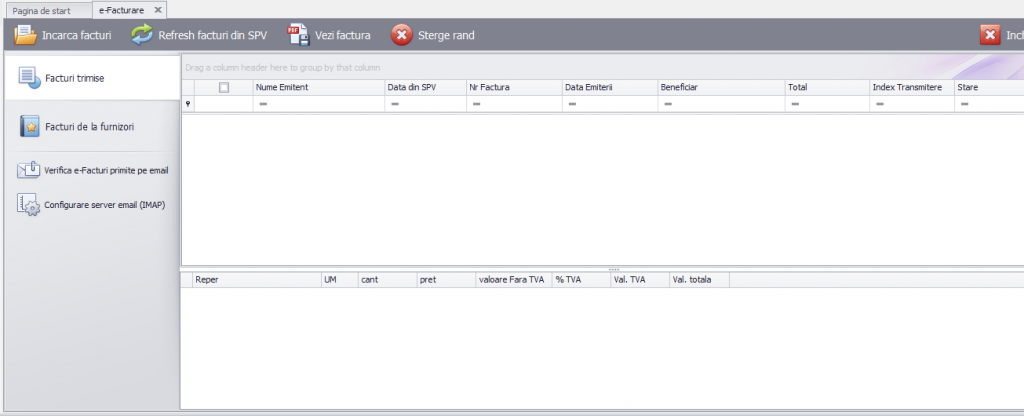Click the red close icon at toolbar right

990,35
